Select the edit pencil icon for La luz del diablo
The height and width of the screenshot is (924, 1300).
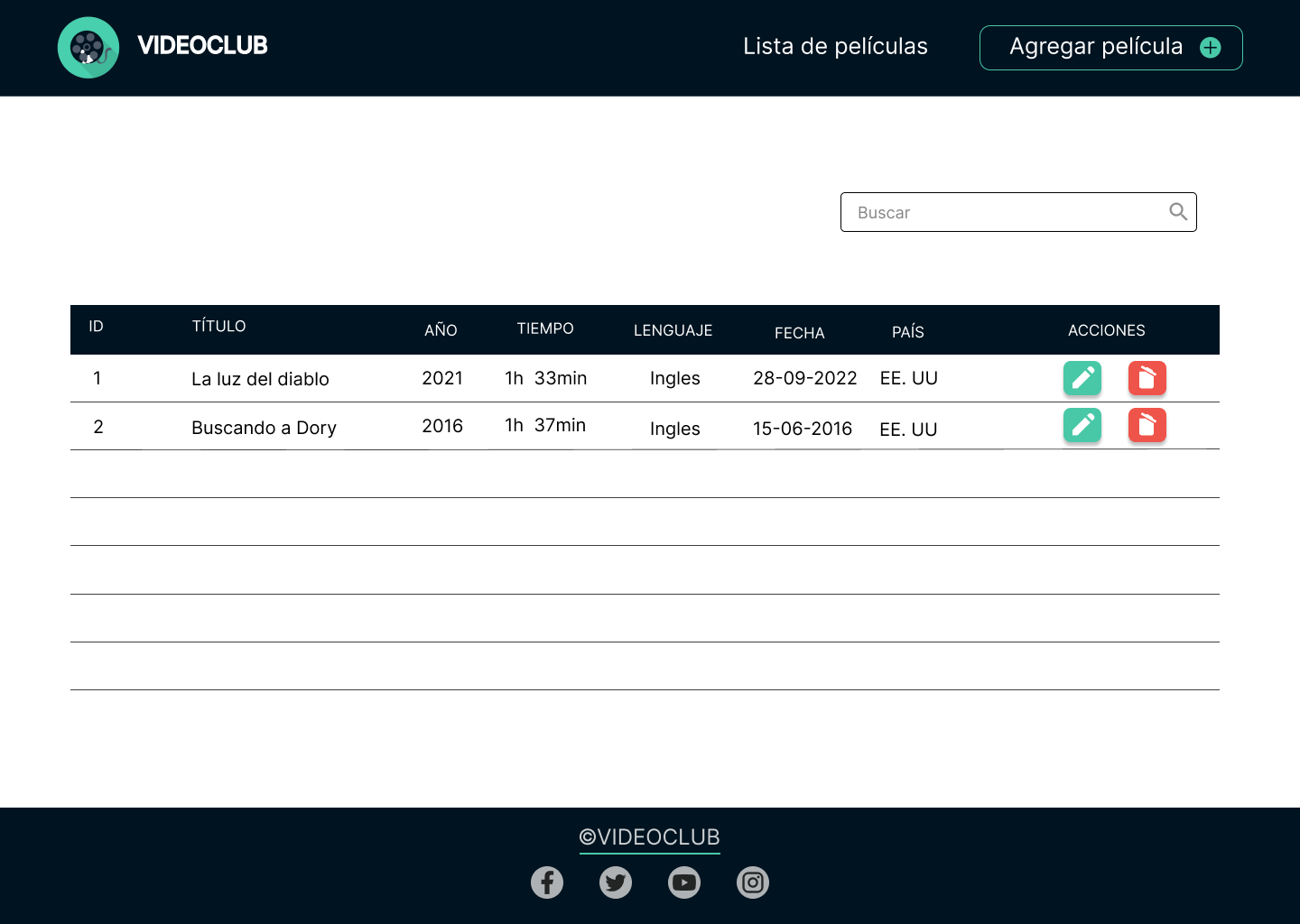pos(1082,378)
